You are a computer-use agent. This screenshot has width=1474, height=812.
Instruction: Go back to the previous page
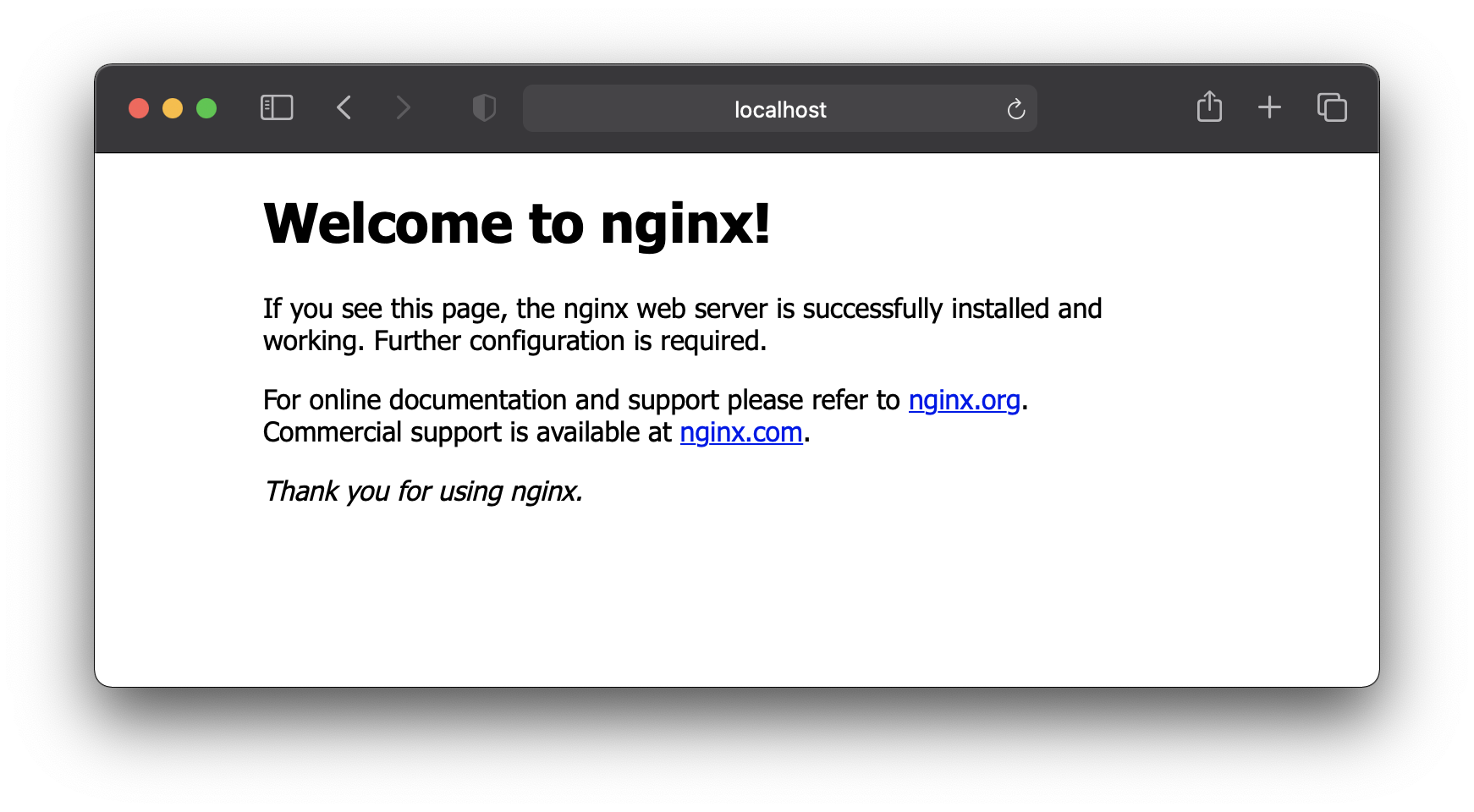[x=344, y=107]
